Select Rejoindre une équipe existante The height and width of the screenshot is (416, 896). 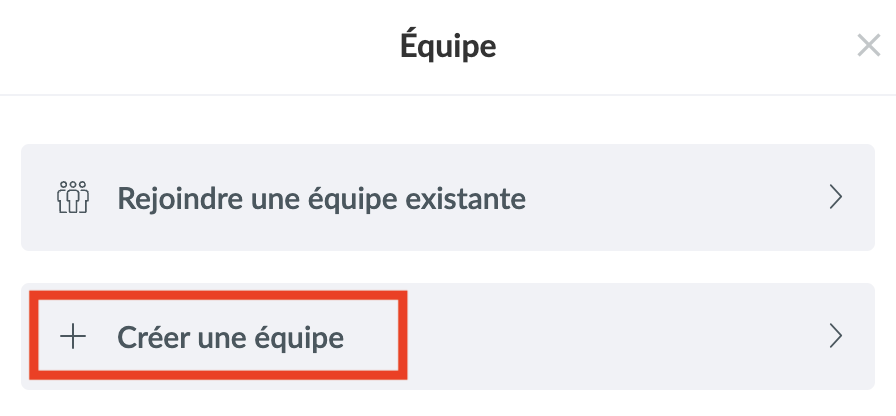click(321, 197)
